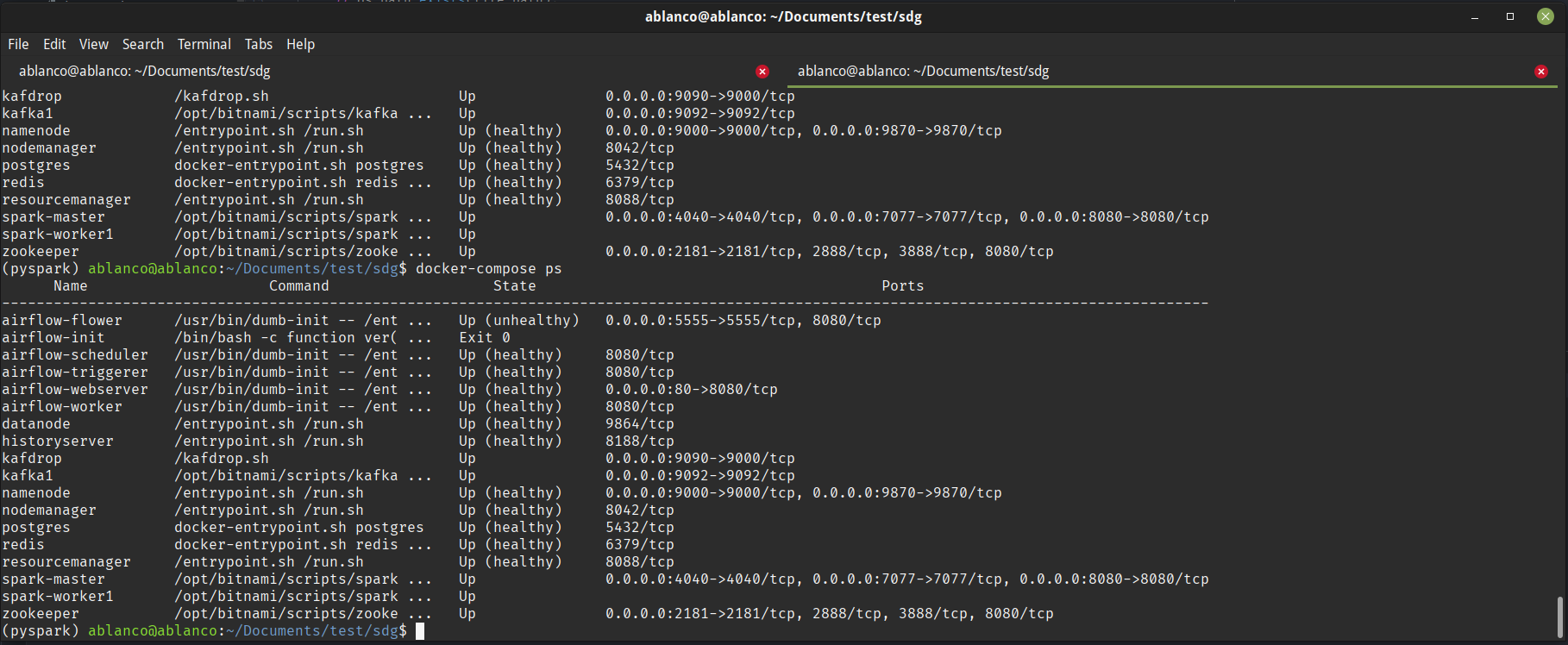Click the '9864/tcp' port text
Viewport: 1568px width, 645px height.
[x=640, y=423]
